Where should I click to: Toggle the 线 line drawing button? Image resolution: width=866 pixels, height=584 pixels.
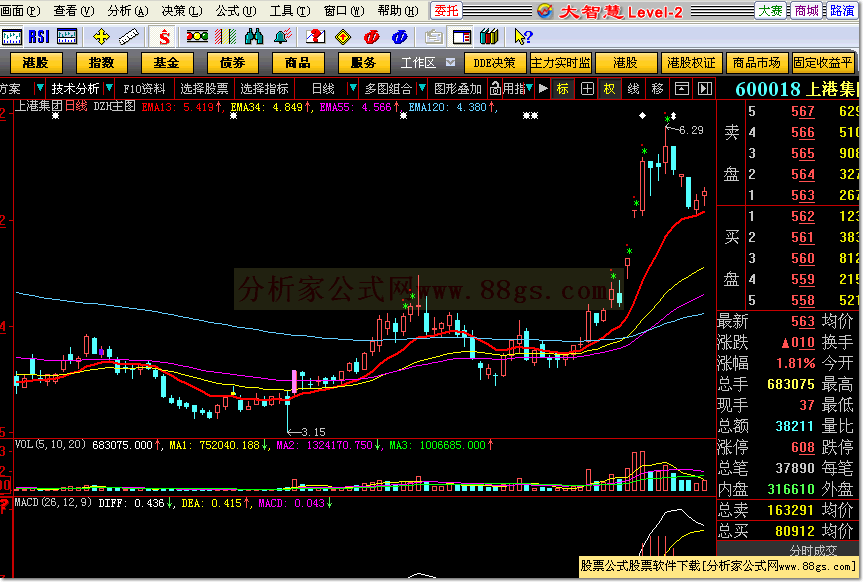point(633,88)
